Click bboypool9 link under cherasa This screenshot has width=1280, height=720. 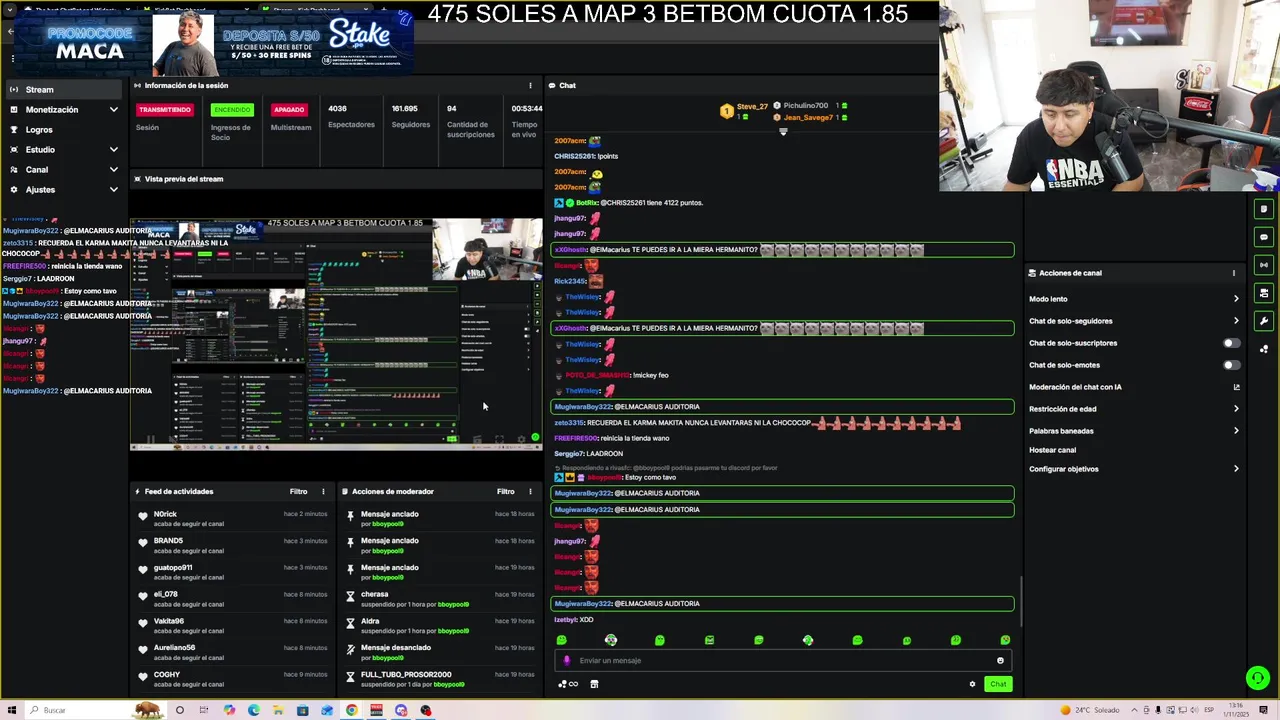453,604
